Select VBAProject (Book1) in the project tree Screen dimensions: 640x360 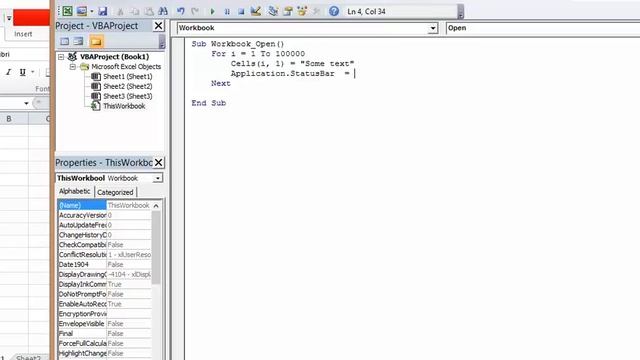point(115,57)
